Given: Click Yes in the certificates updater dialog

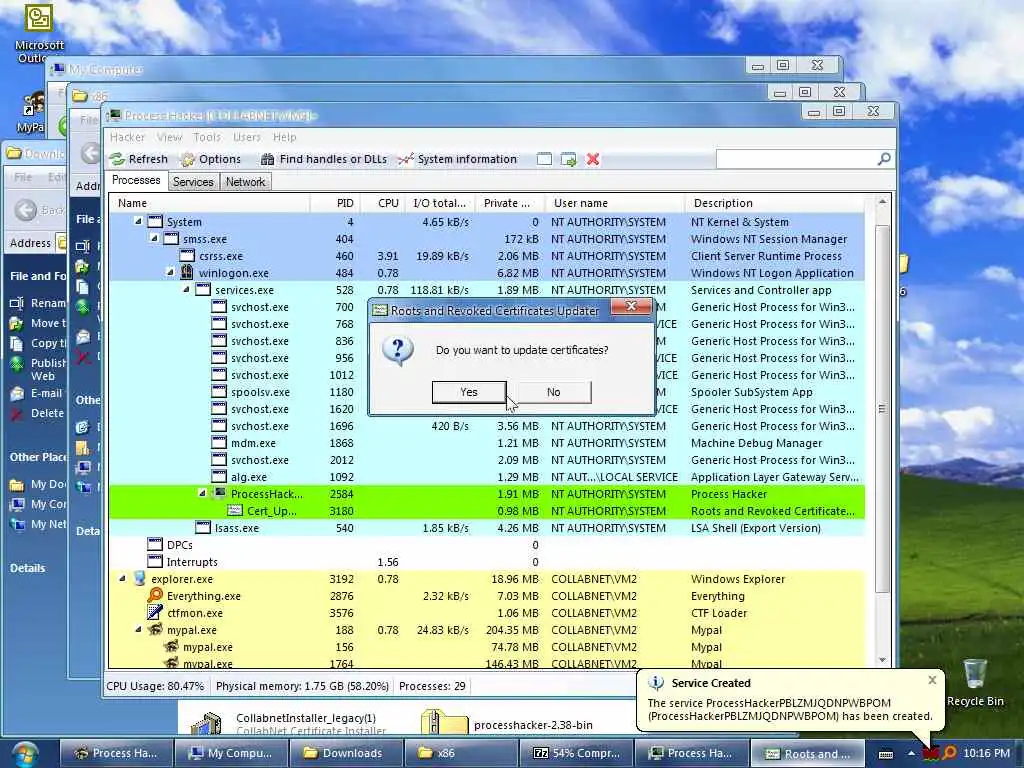Looking at the screenshot, I should (469, 392).
